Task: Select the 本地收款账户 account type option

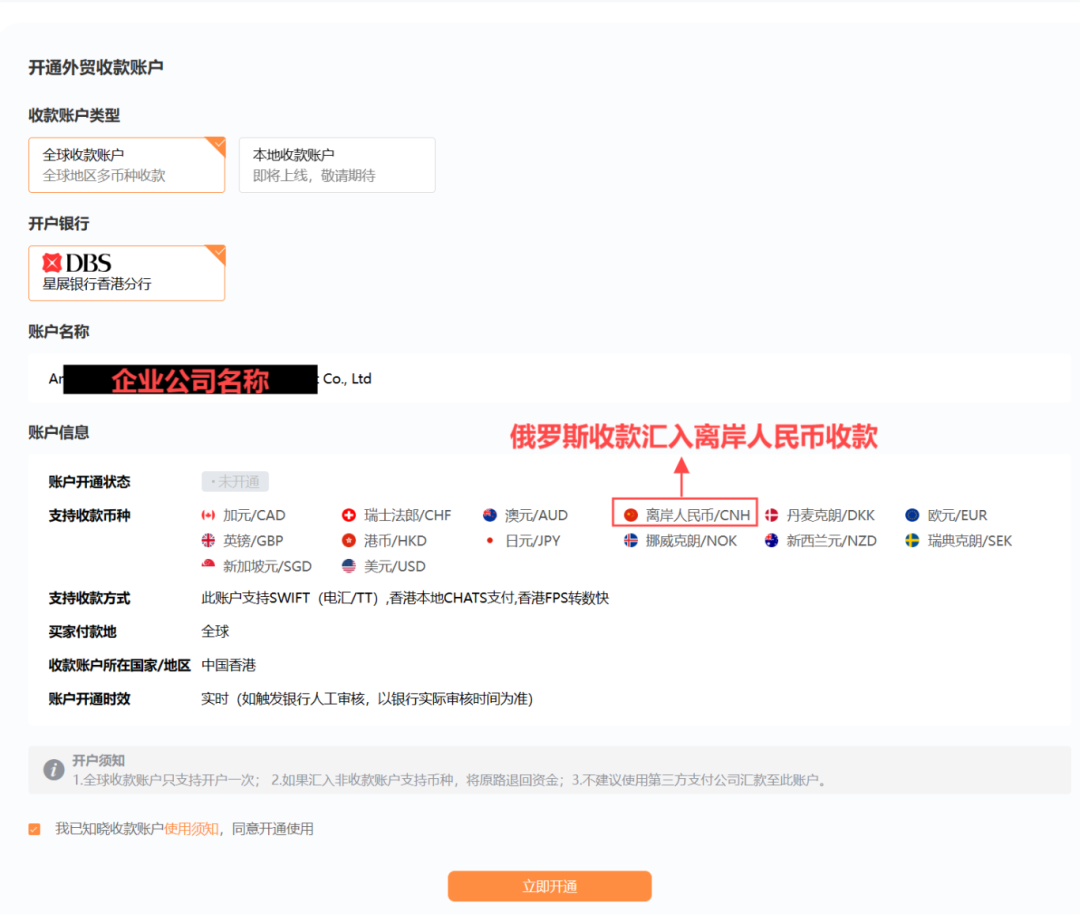Action: tap(336, 165)
